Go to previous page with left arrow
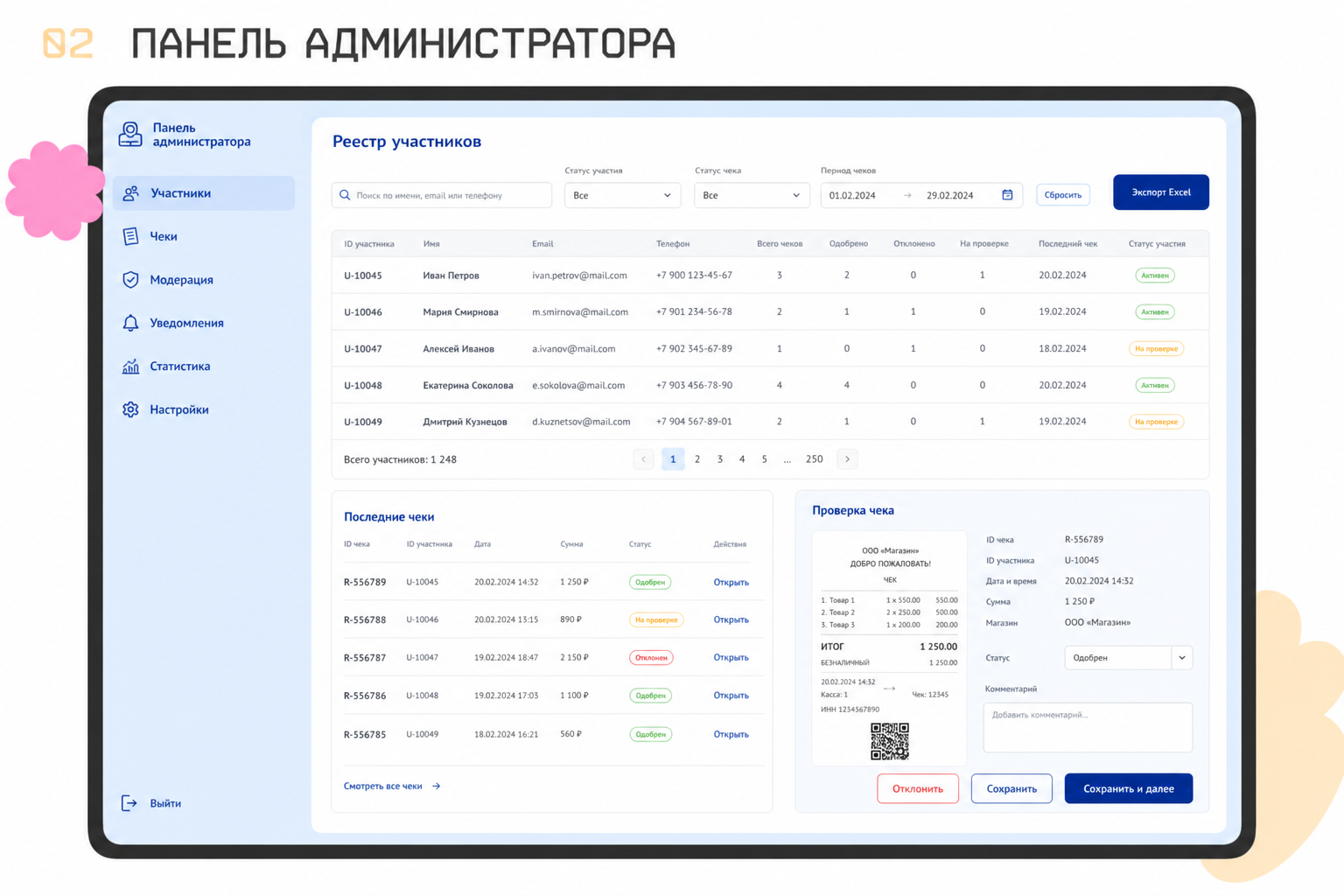The height and width of the screenshot is (896, 1344). coord(643,459)
